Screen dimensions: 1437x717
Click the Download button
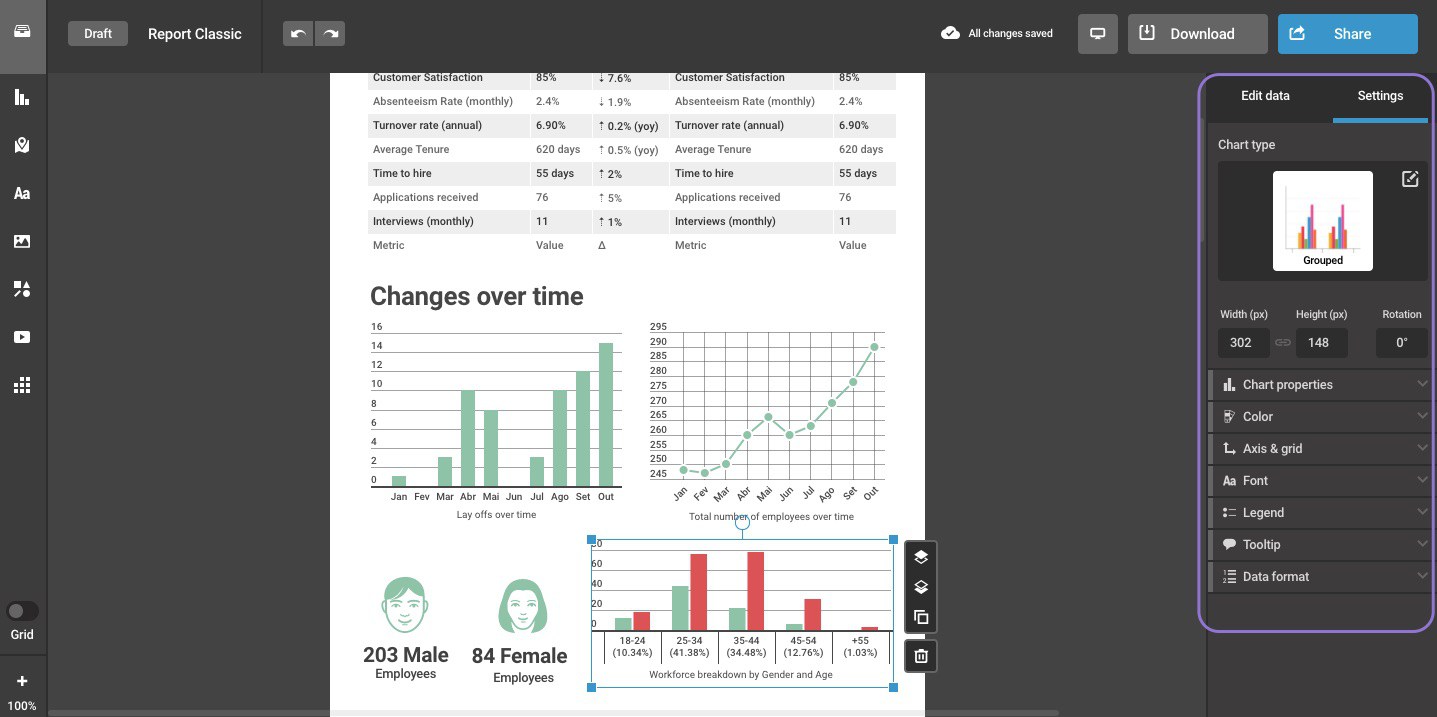tap(1198, 34)
